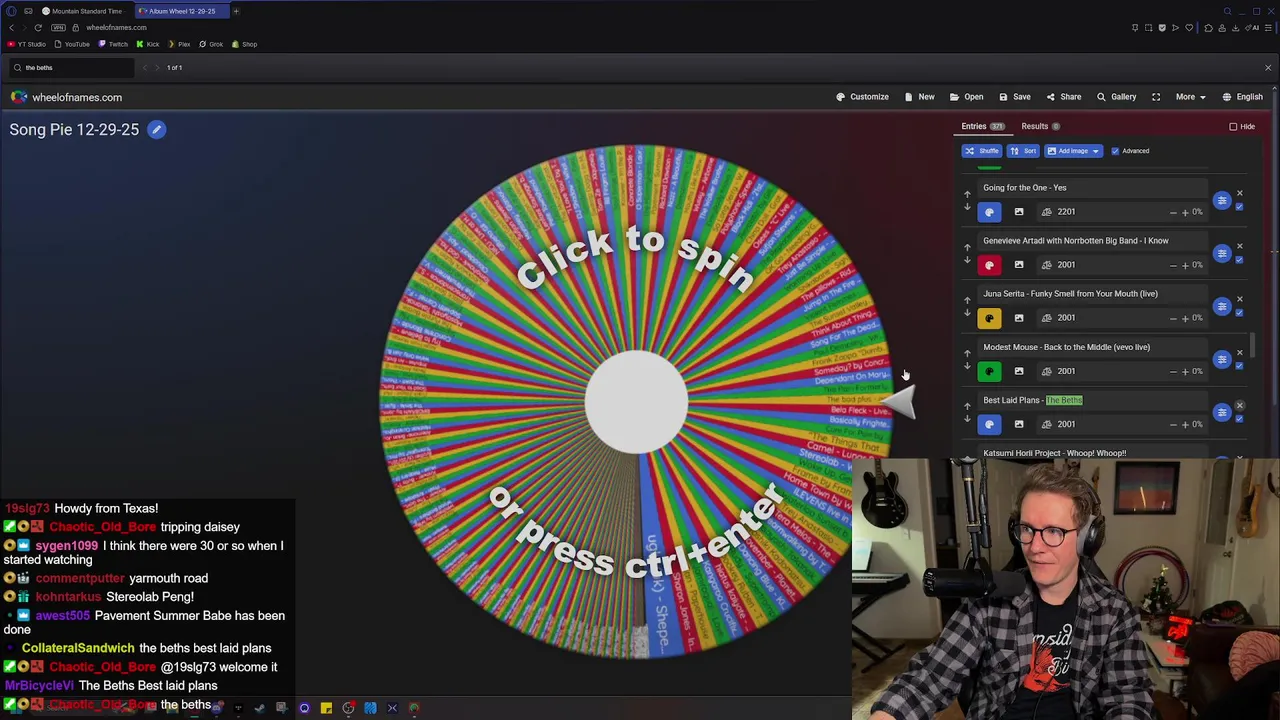Screen dimensions: 1280x720
Task: Pick yellow color swatch for Juna Serita entry
Action: 989,318
